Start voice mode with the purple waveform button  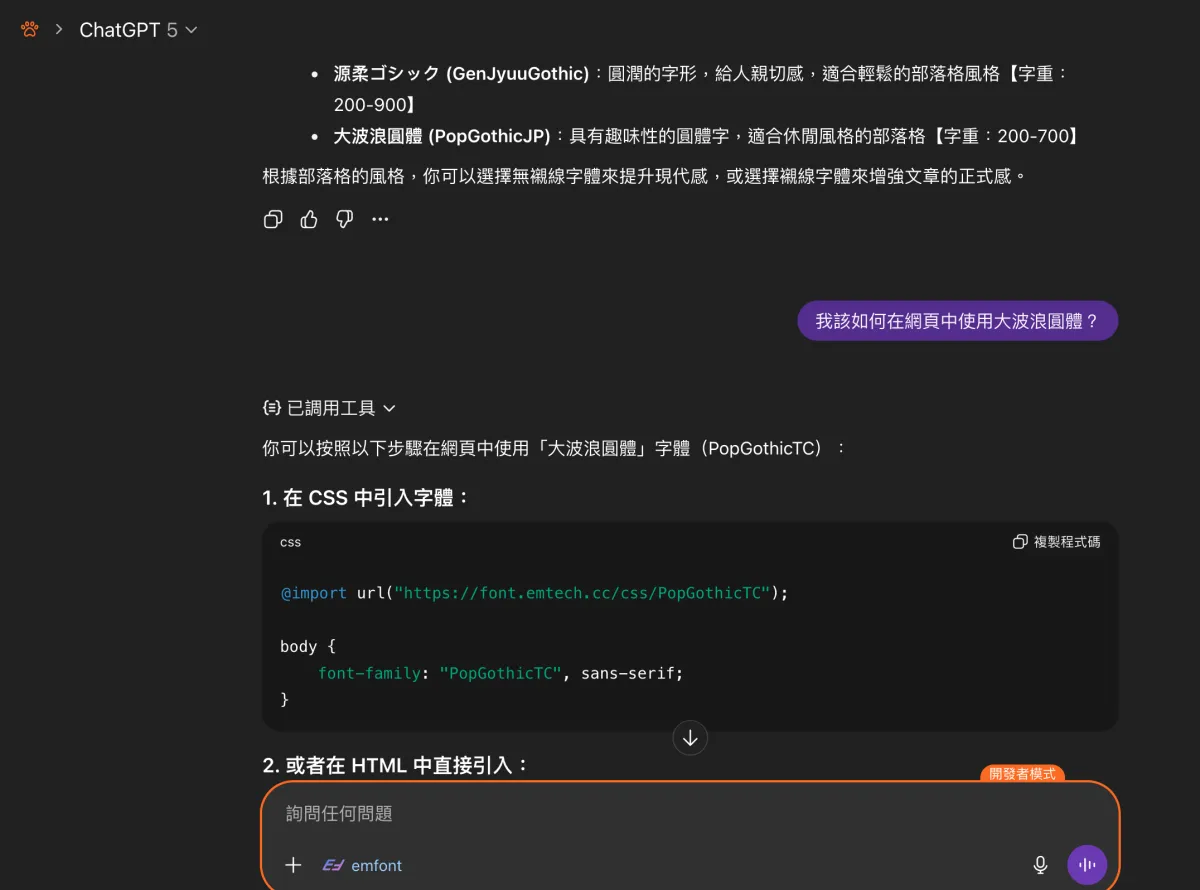(x=1087, y=865)
